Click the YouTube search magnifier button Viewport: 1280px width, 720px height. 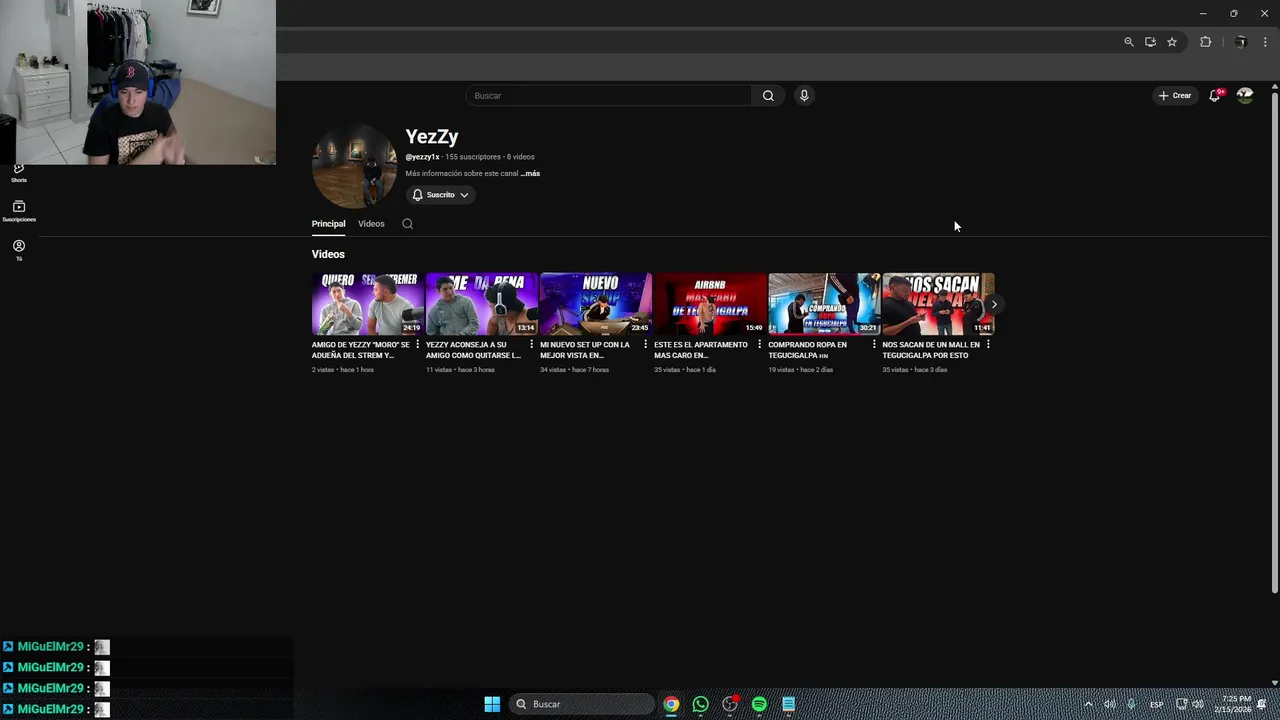(768, 96)
